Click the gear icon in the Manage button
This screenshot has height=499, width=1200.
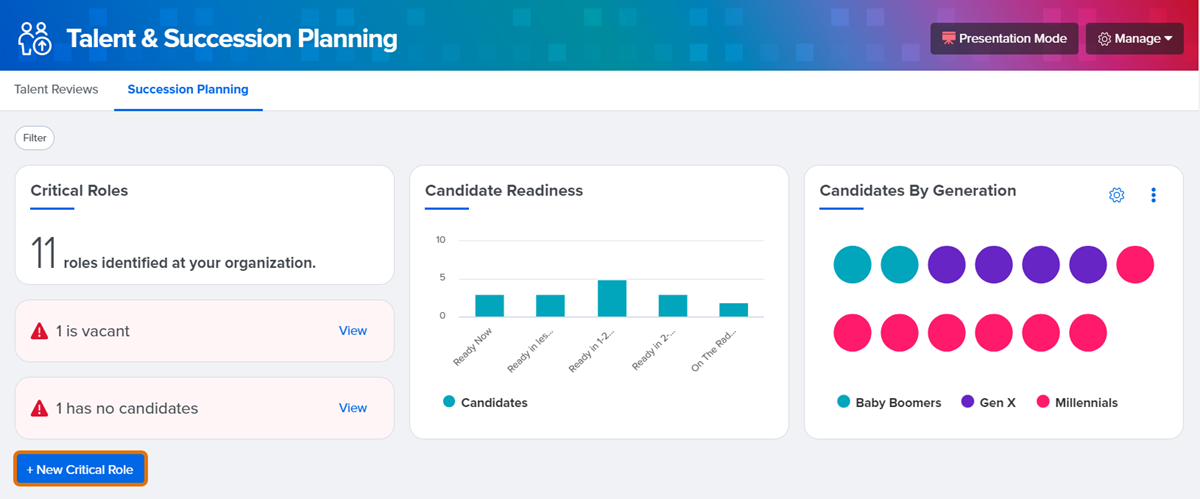tap(1105, 39)
